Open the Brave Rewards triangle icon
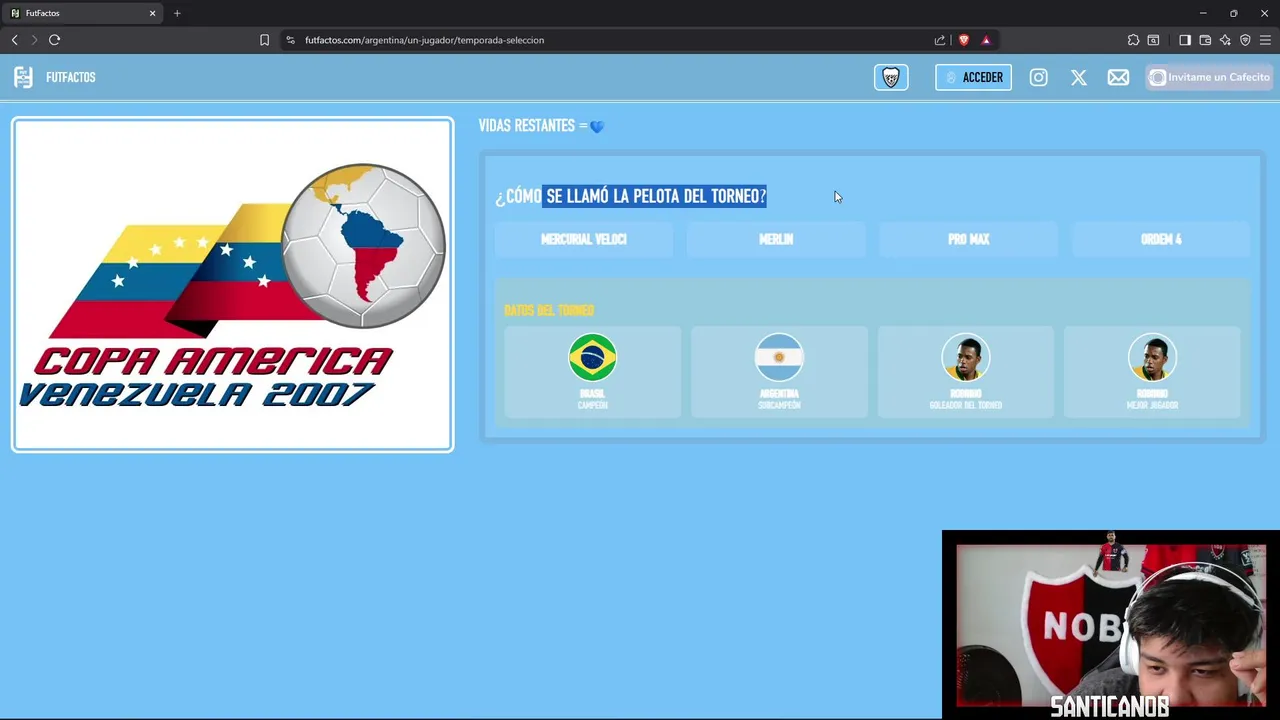 pos(986,40)
